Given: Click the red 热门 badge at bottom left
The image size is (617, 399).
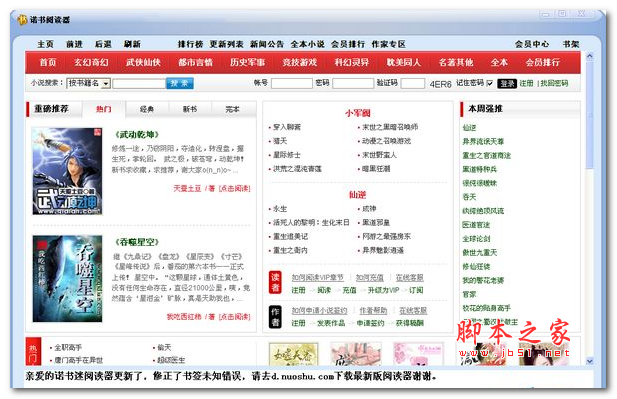Looking at the screenshot, I should coord(33,351).
